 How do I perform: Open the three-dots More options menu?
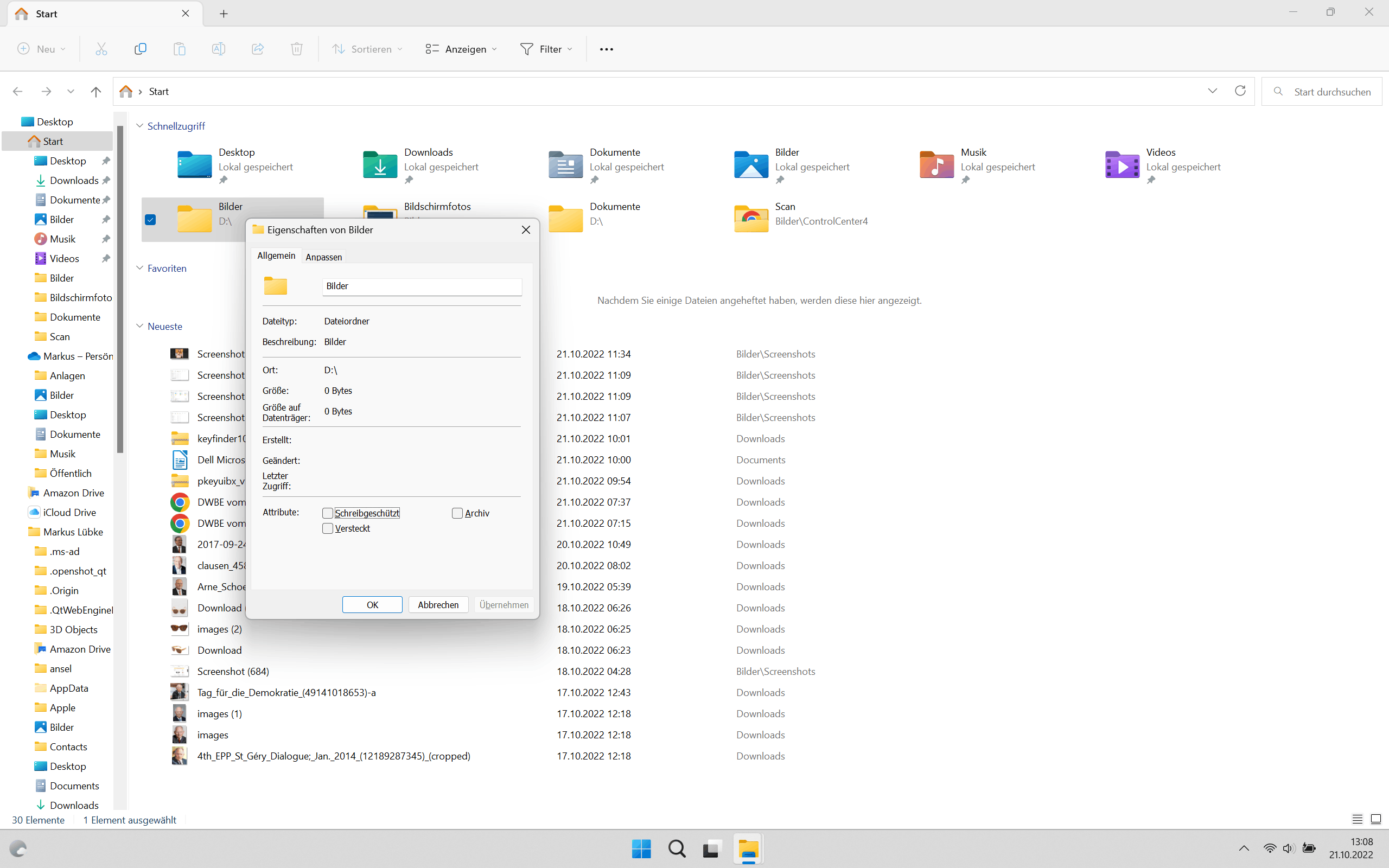pos(606,49)
